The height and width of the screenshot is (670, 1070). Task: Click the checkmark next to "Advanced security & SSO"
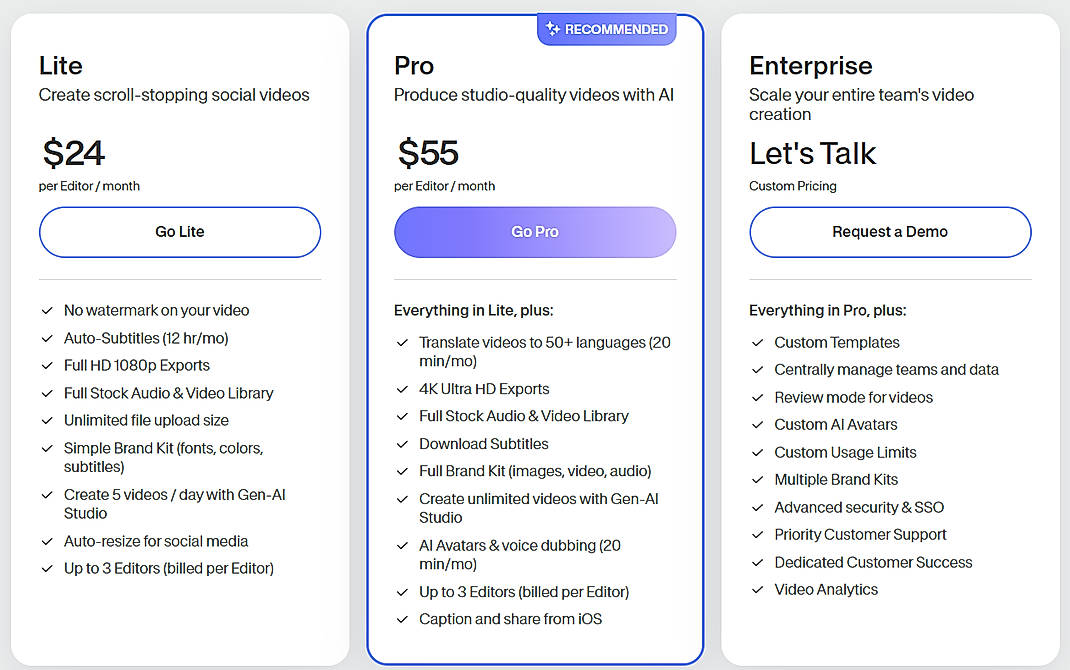click(x=757, y=507)
